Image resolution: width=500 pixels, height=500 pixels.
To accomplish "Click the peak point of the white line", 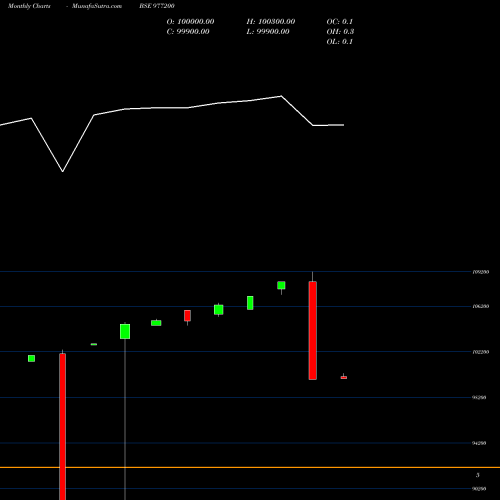I will pyautogui.click(x=281, y=96).
